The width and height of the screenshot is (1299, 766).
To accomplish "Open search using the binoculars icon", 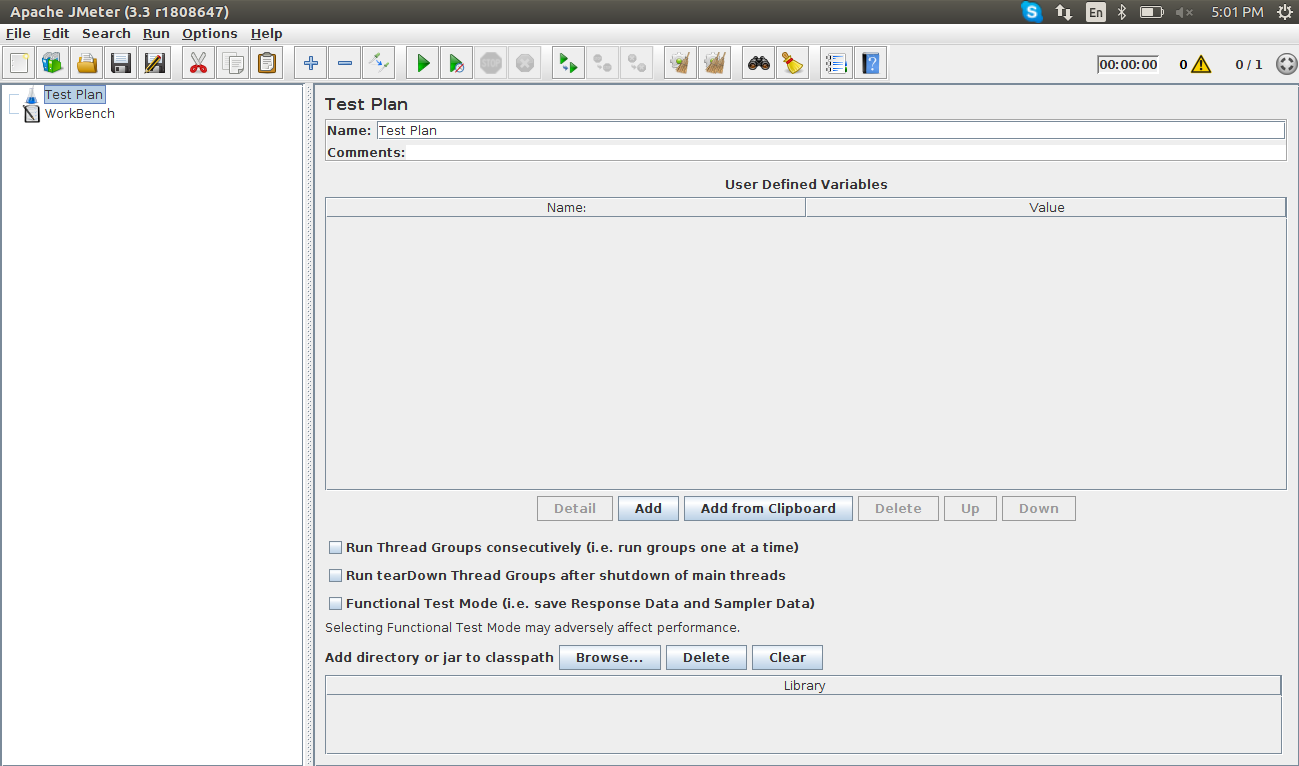I will click(759, 64).
